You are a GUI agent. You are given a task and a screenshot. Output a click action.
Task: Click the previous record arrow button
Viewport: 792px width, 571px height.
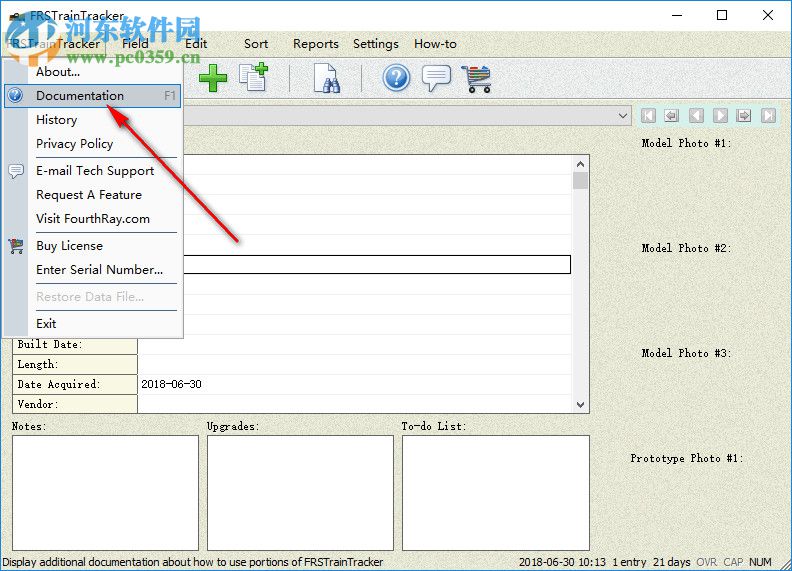pyautogui.click(x=696, y=116)
